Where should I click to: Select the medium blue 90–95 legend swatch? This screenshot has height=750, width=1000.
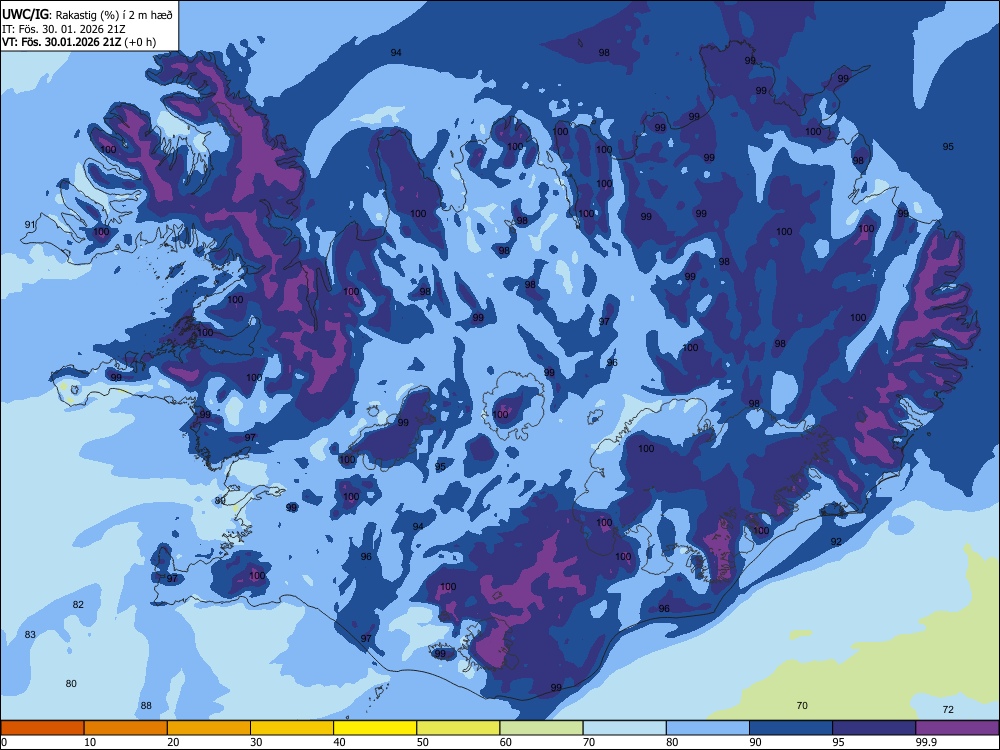point(791,728)
